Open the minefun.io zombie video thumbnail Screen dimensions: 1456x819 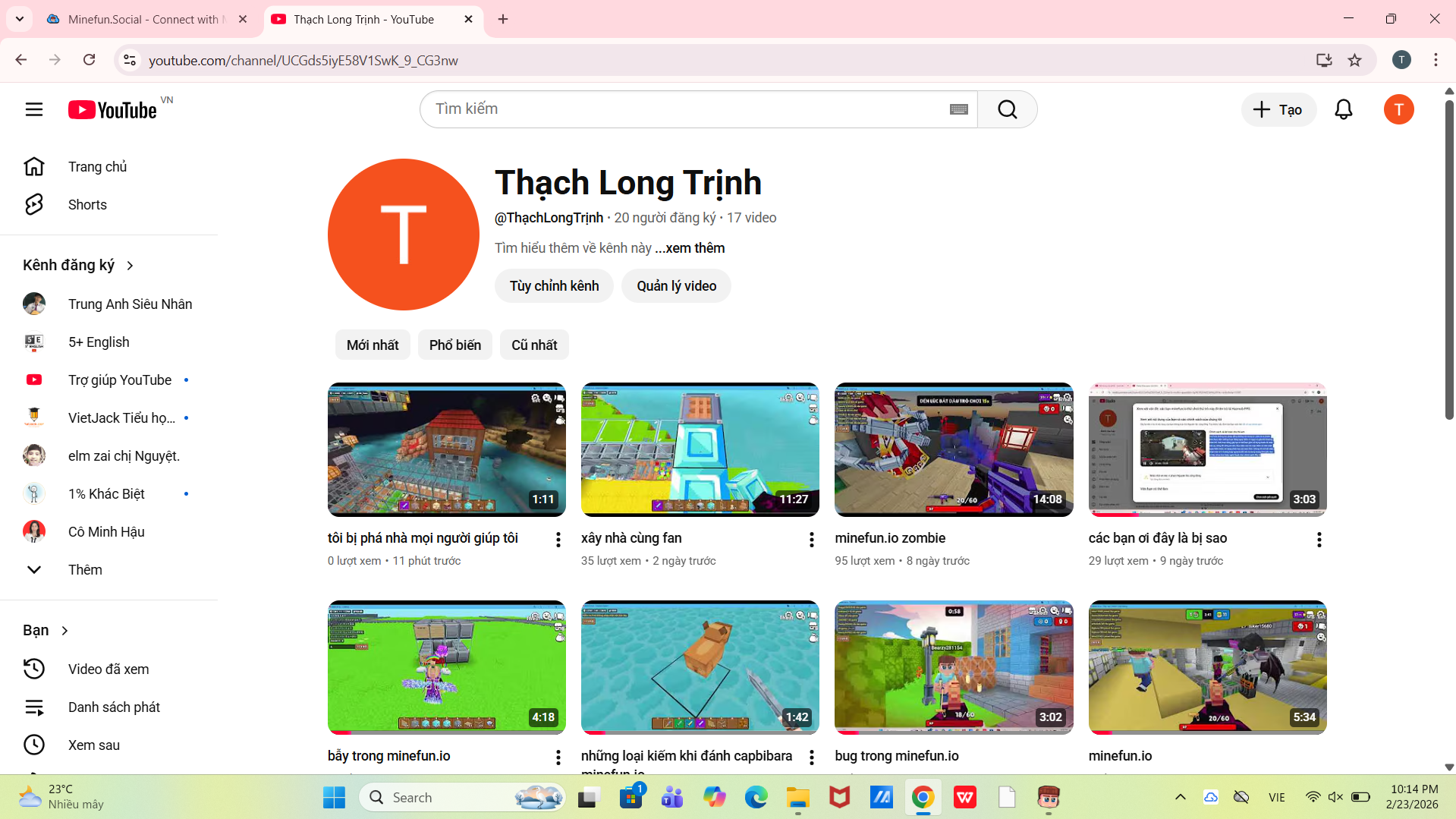(x=953, y=449)
